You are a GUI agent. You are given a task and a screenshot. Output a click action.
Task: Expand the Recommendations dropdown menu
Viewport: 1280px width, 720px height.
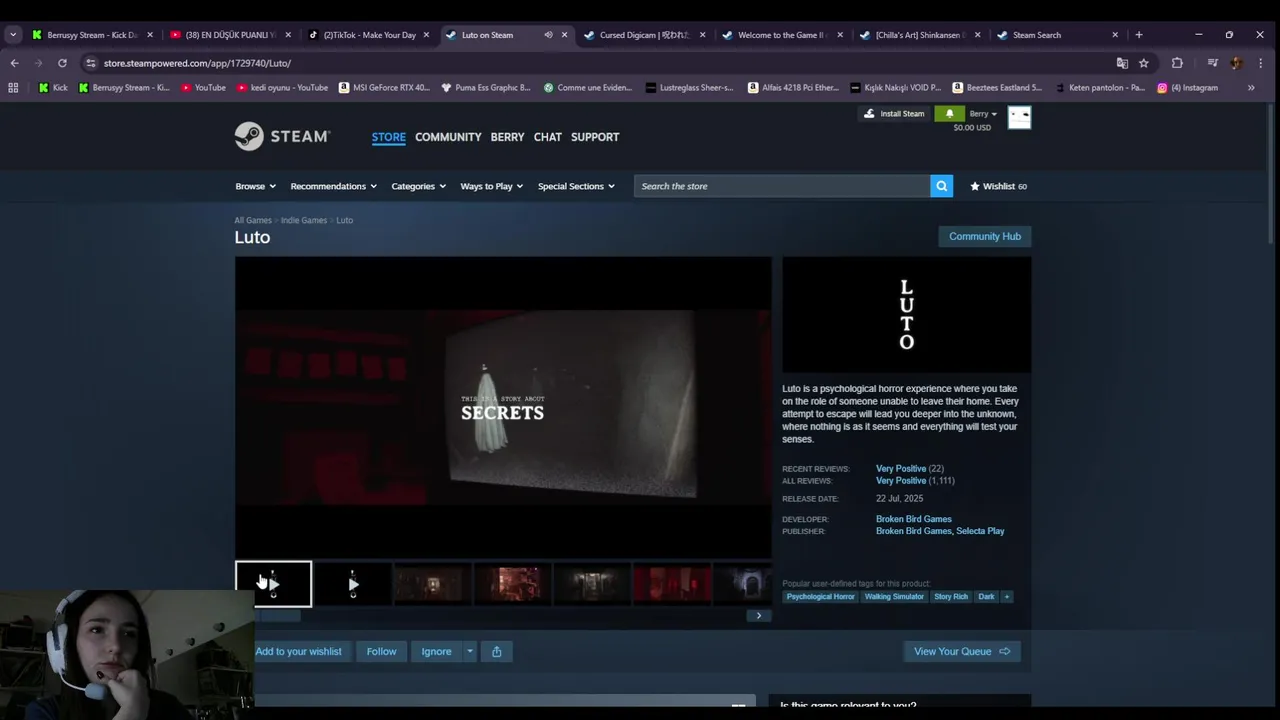click(x=333, y=186)
